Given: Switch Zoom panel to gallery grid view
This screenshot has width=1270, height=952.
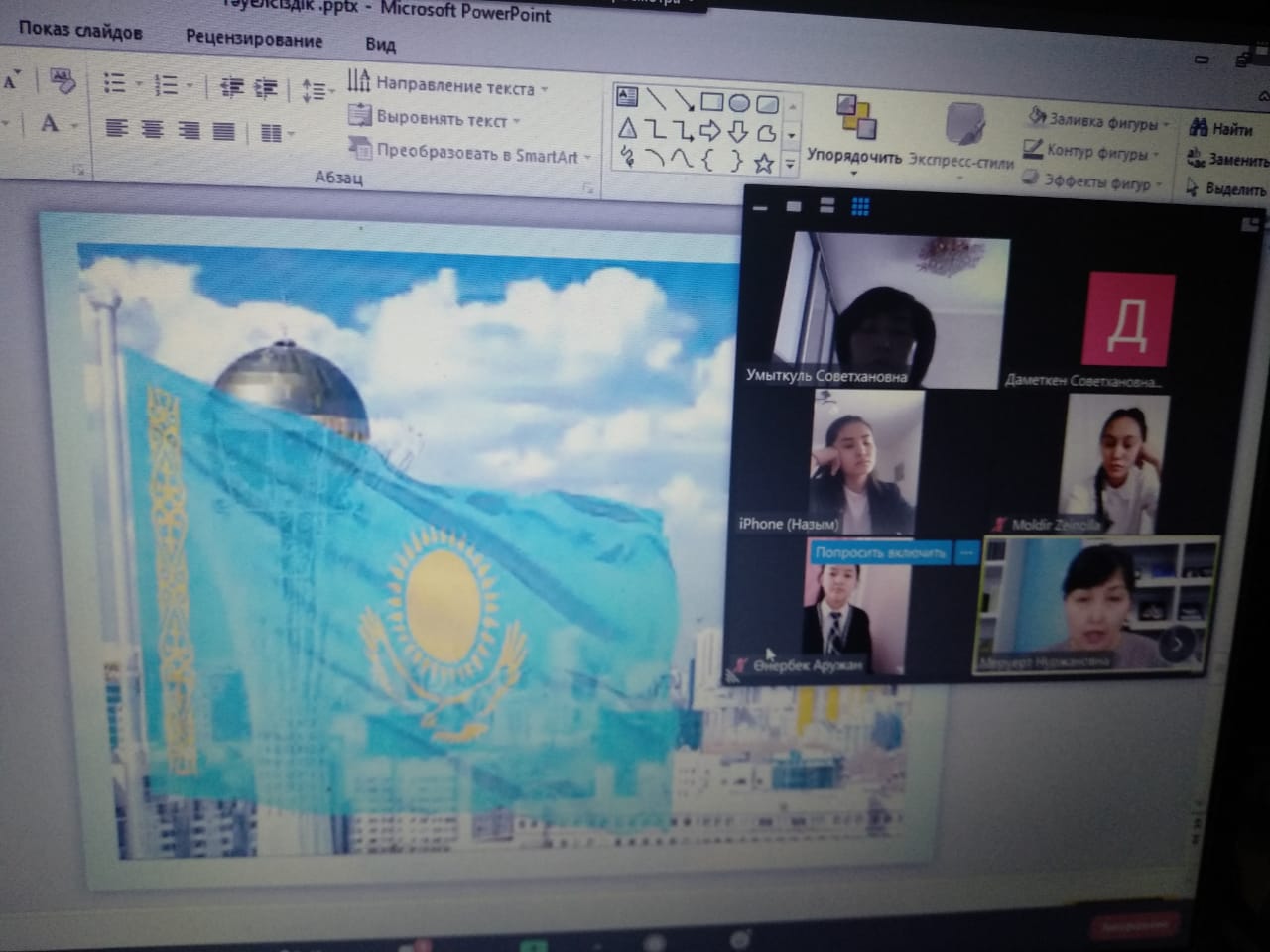Looking at the screenshot, I should [860, 206].
